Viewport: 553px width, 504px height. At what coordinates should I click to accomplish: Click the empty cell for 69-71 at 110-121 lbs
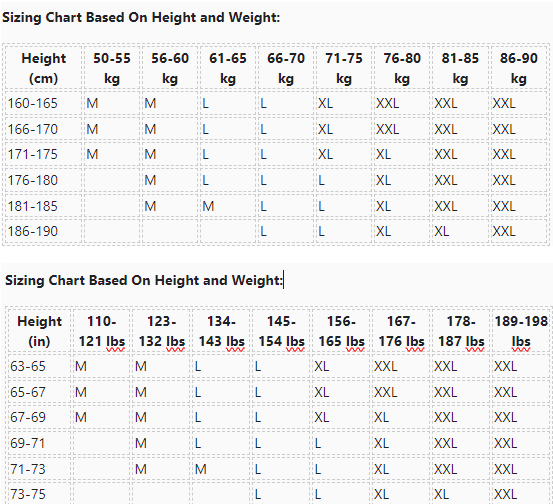[101, 443]
